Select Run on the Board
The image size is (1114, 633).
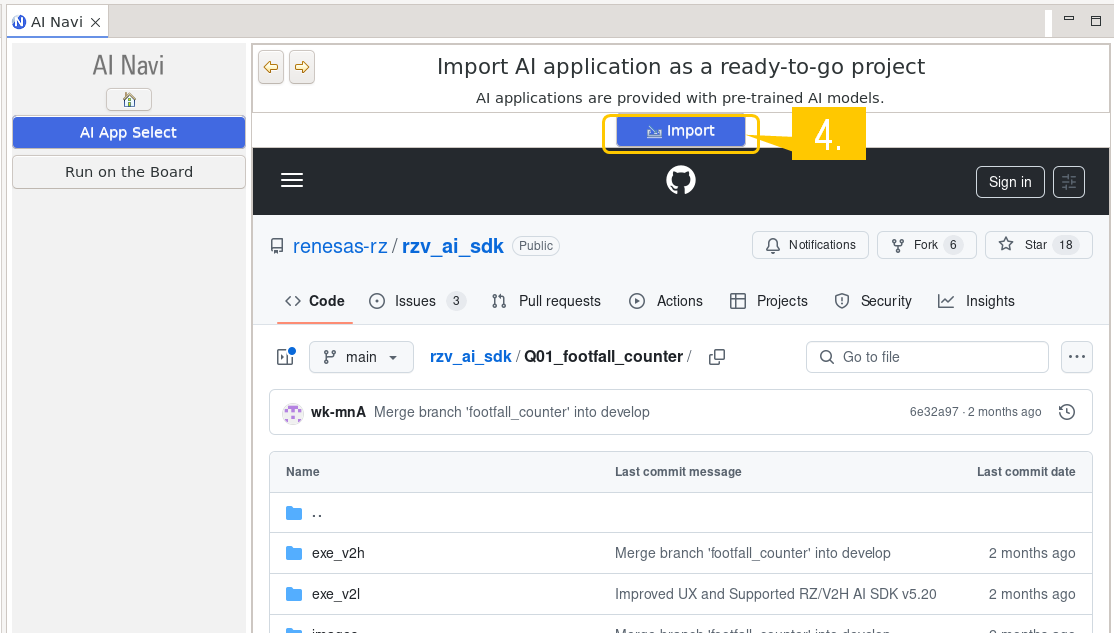coord(129,172)
